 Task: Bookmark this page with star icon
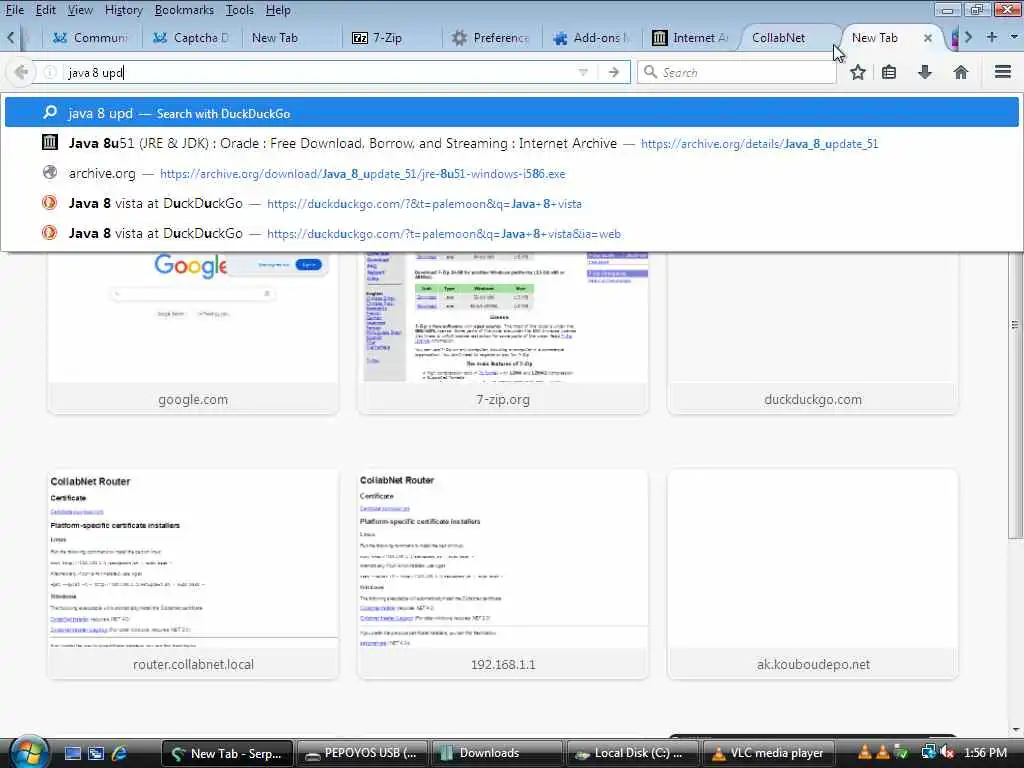click(x=857, y=72)
